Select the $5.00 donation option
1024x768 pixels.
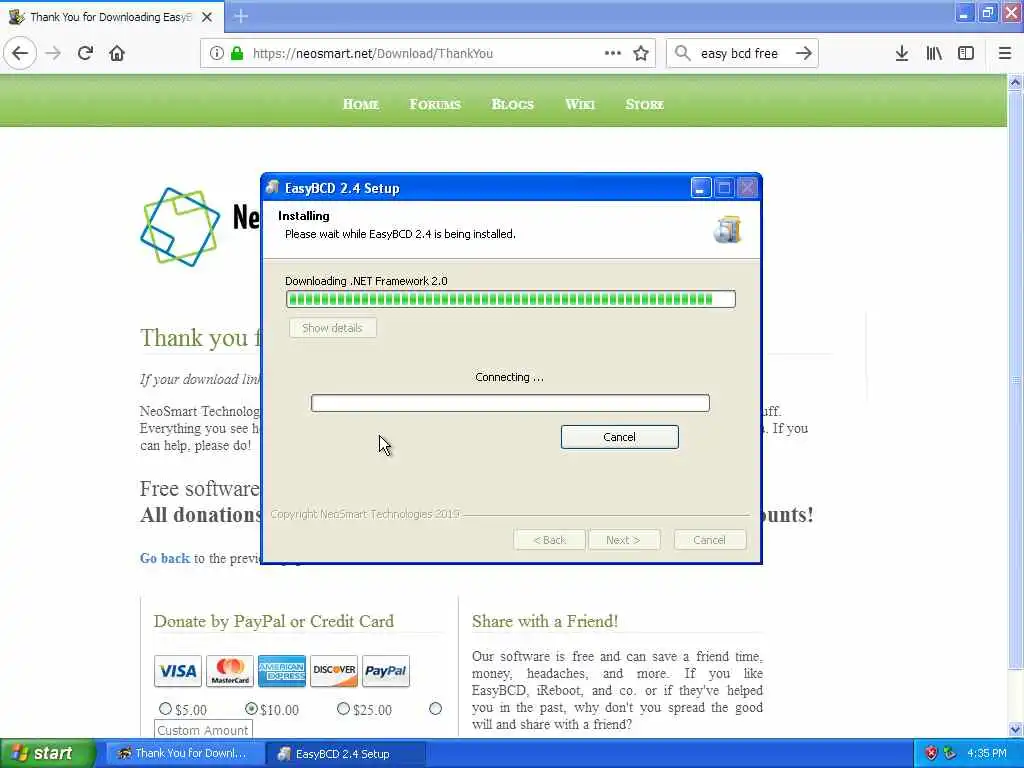[165, 709]
